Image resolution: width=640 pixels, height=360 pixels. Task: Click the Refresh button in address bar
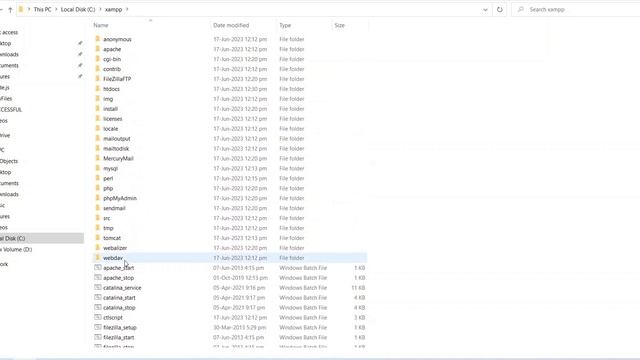tap(500, 9)
